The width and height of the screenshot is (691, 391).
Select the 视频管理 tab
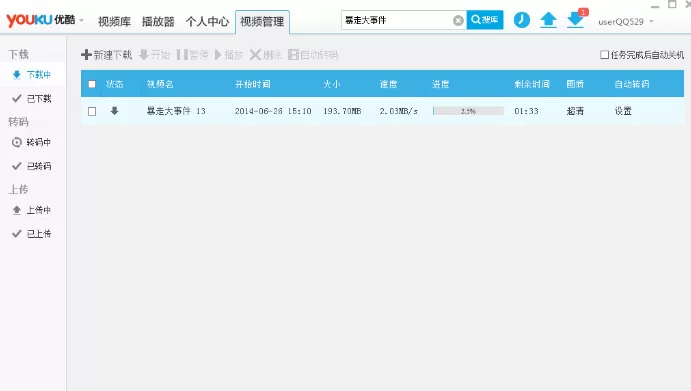coord(262,22)
